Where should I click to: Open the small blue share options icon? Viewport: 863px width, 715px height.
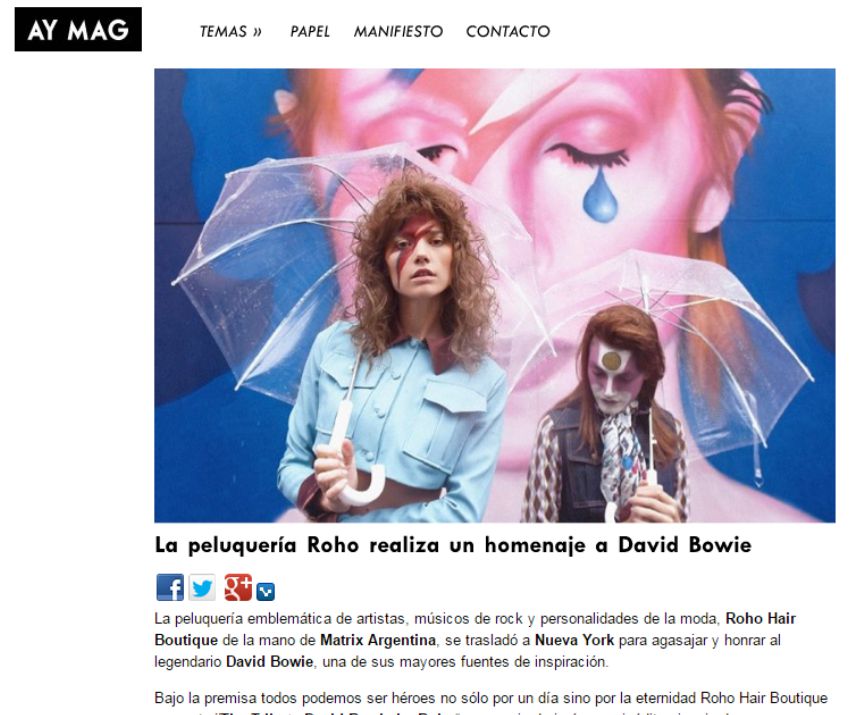pos(266,592)
